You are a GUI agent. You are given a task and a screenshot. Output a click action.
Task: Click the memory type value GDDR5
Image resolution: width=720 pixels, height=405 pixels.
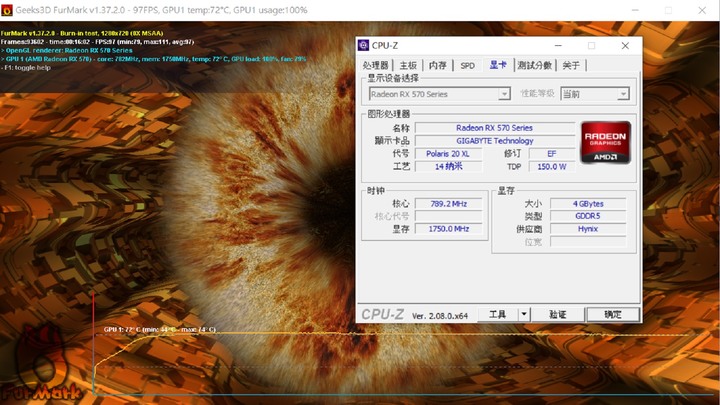point(588,216)
